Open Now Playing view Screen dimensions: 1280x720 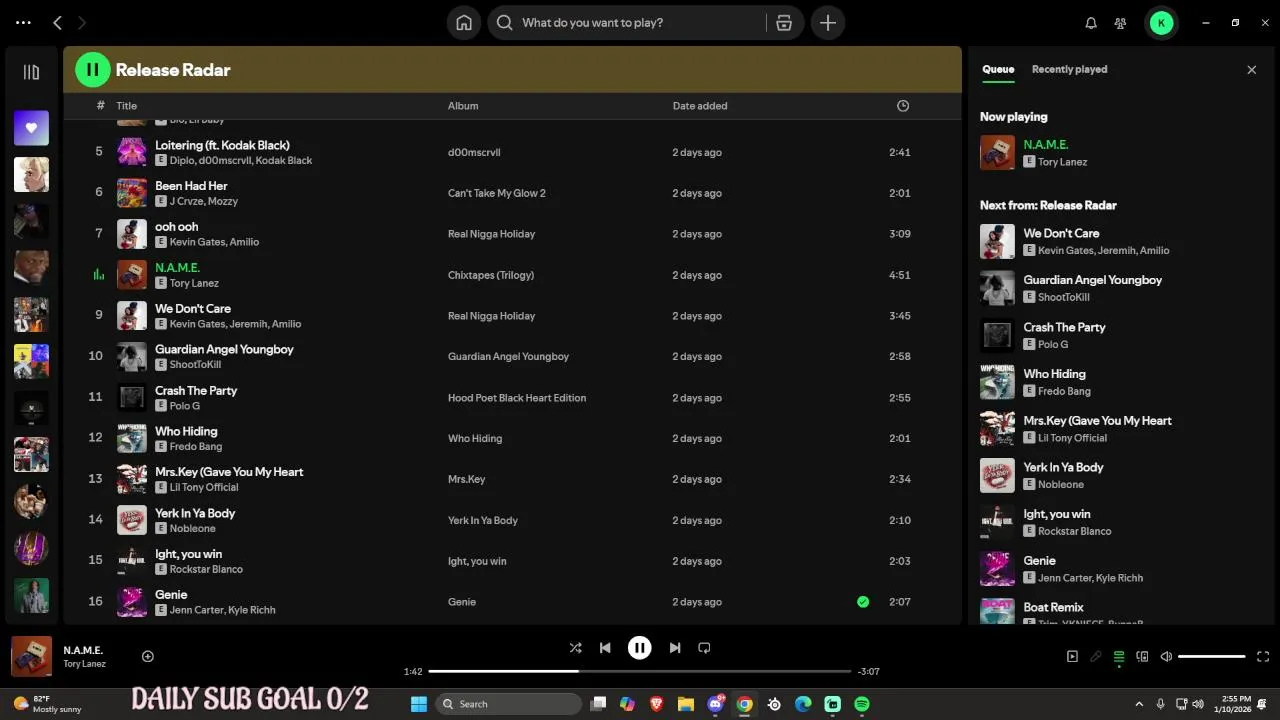[1072, 657]
